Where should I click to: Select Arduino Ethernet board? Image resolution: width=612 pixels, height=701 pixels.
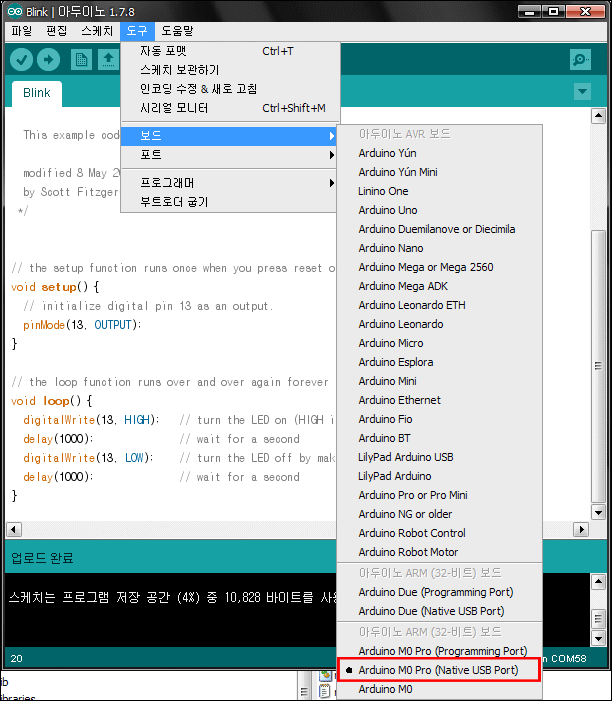(x=439, y=400)
